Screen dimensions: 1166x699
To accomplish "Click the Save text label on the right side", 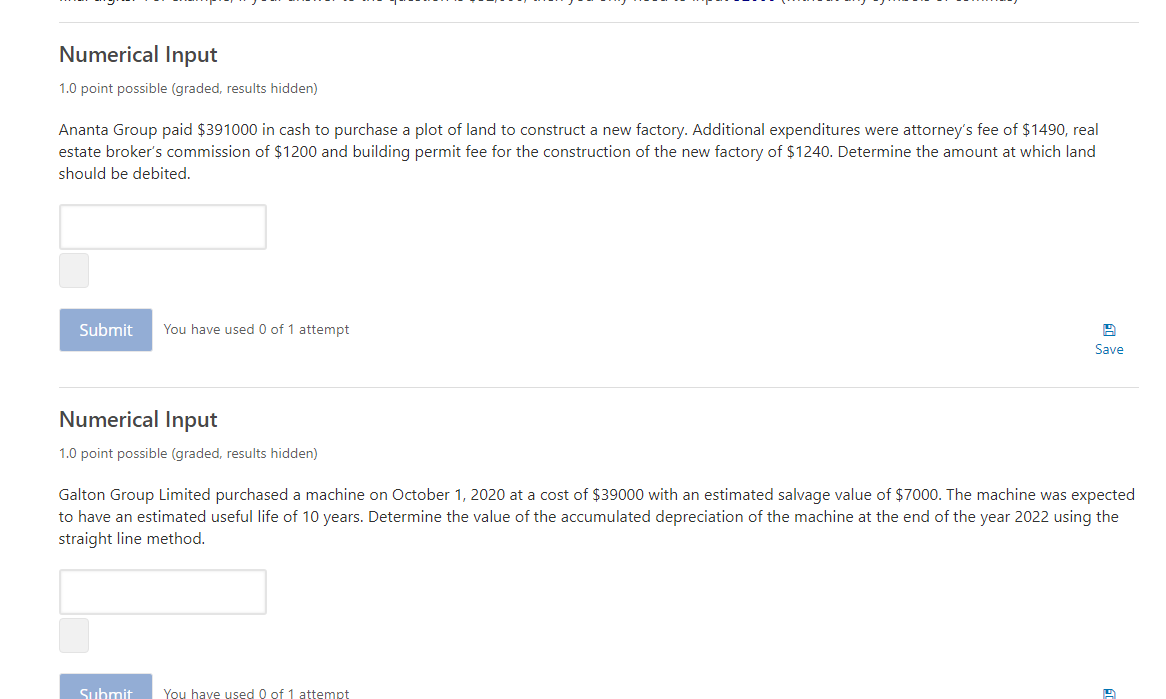I will (1109, 349).
